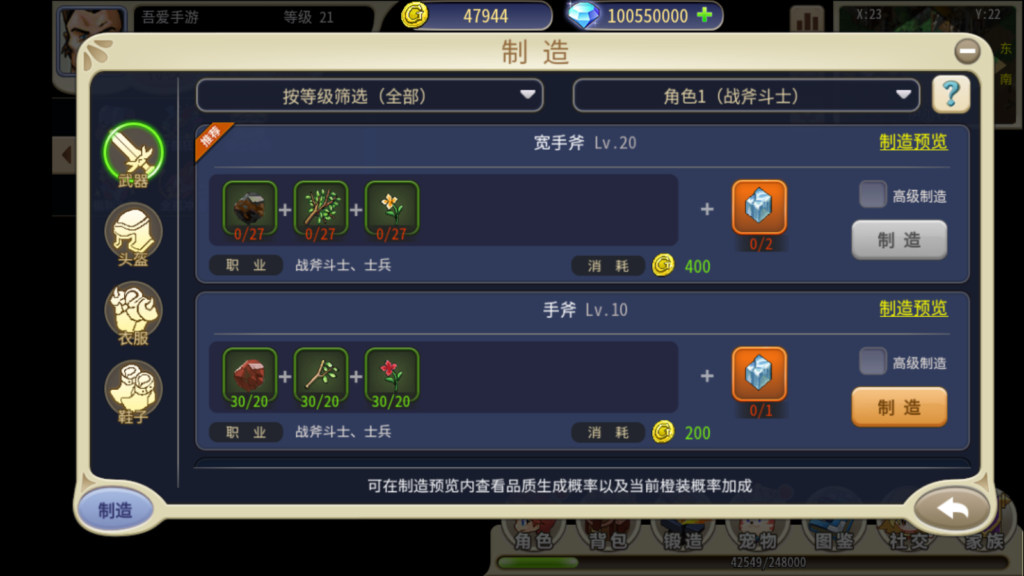This screenshot has width=1024, height=576.
Task: Open the question mark help icon
Action: click(951, 95)
